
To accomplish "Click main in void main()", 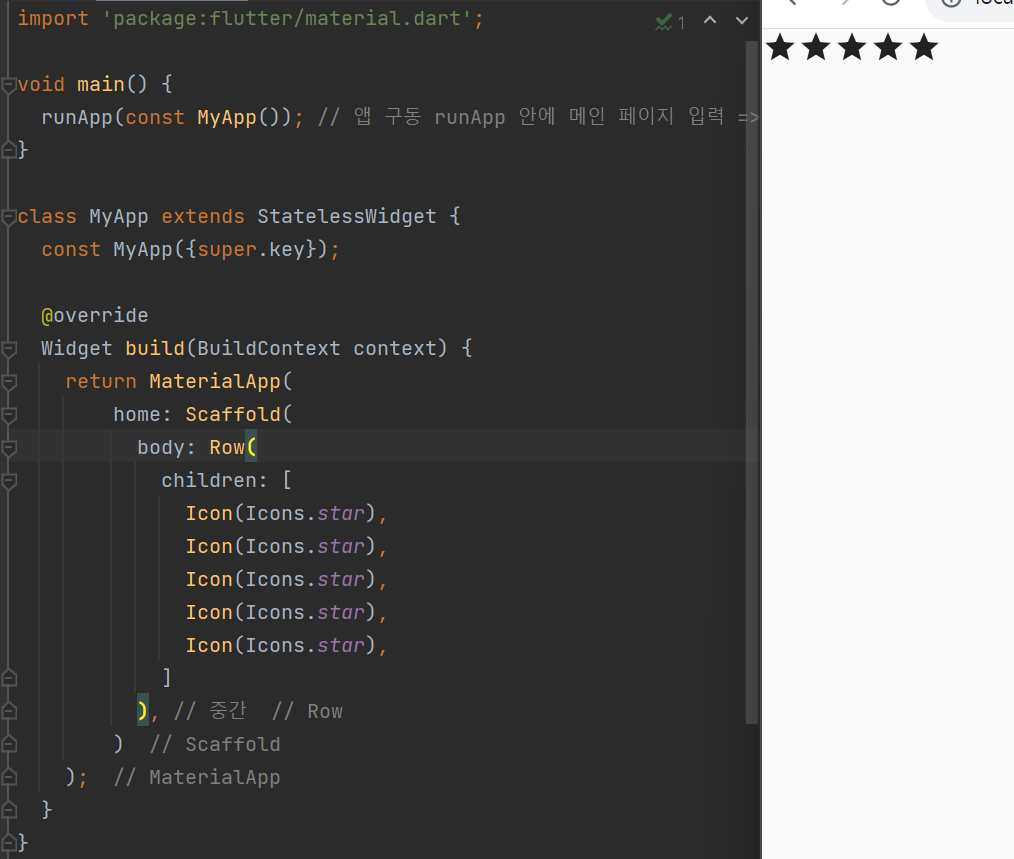I will [101, 85].
